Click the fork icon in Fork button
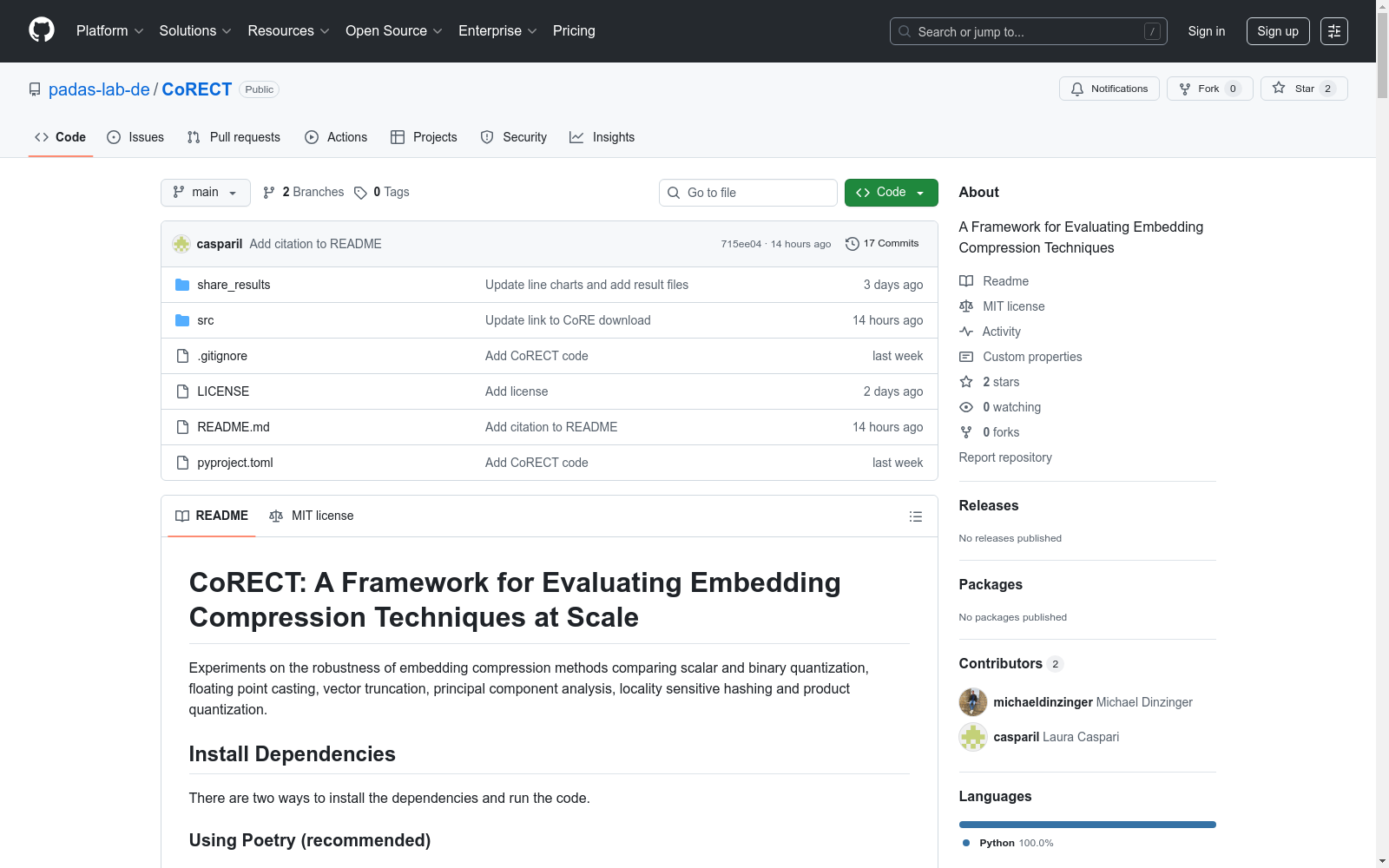Viewport: 1389px width, 868px height. (x=1185, y=89)
